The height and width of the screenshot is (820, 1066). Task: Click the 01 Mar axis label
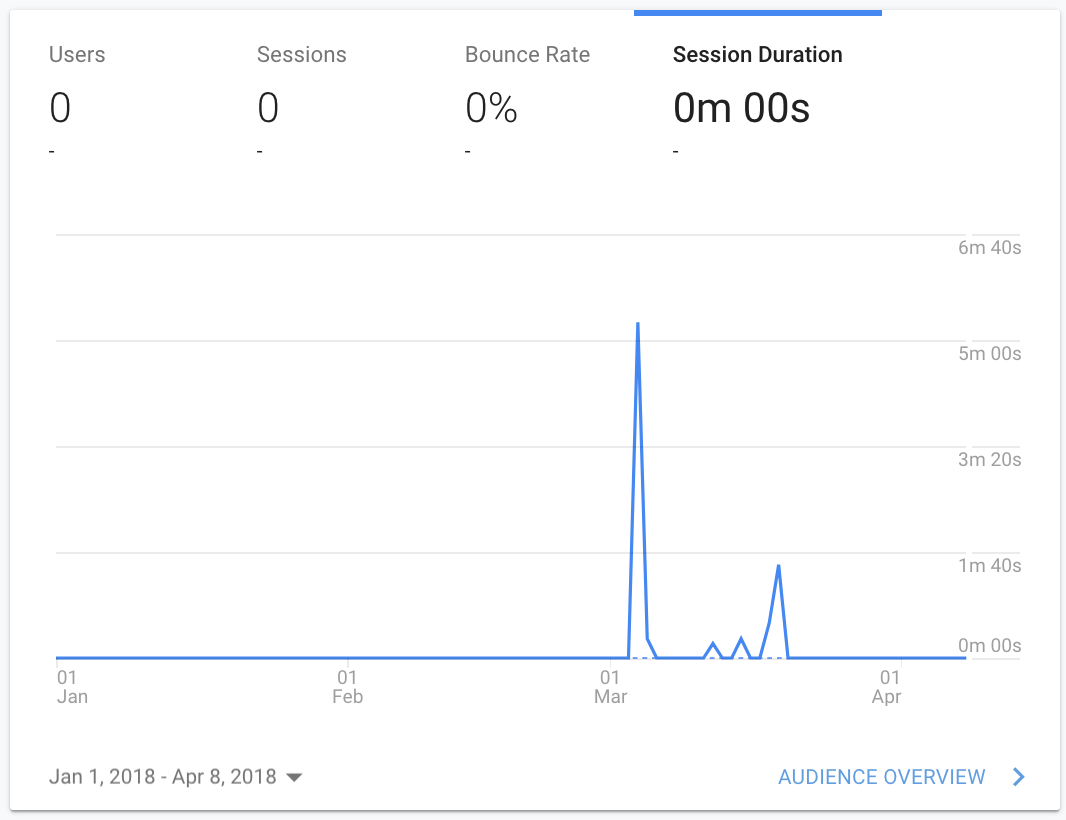(x=611, y=687)
